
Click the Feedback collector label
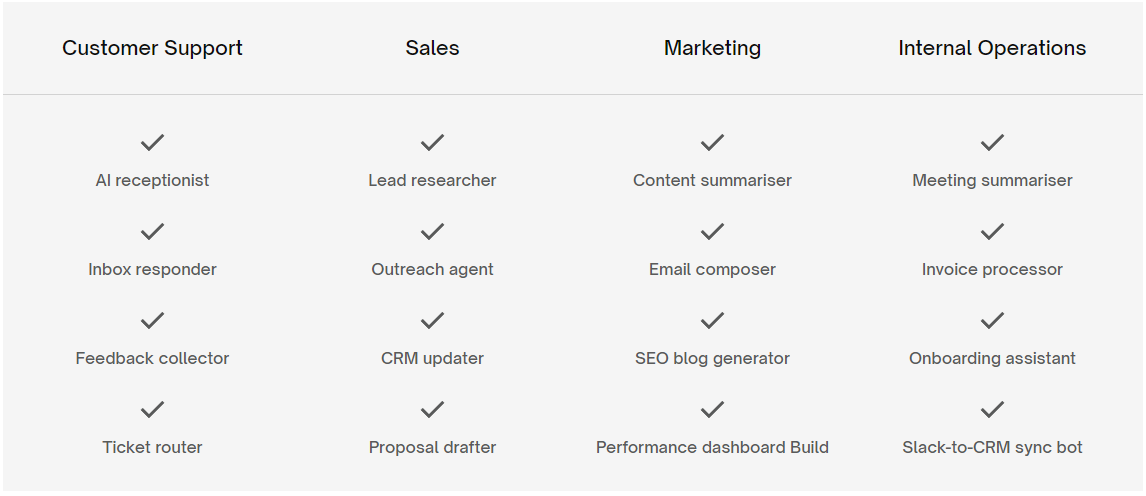152,358
